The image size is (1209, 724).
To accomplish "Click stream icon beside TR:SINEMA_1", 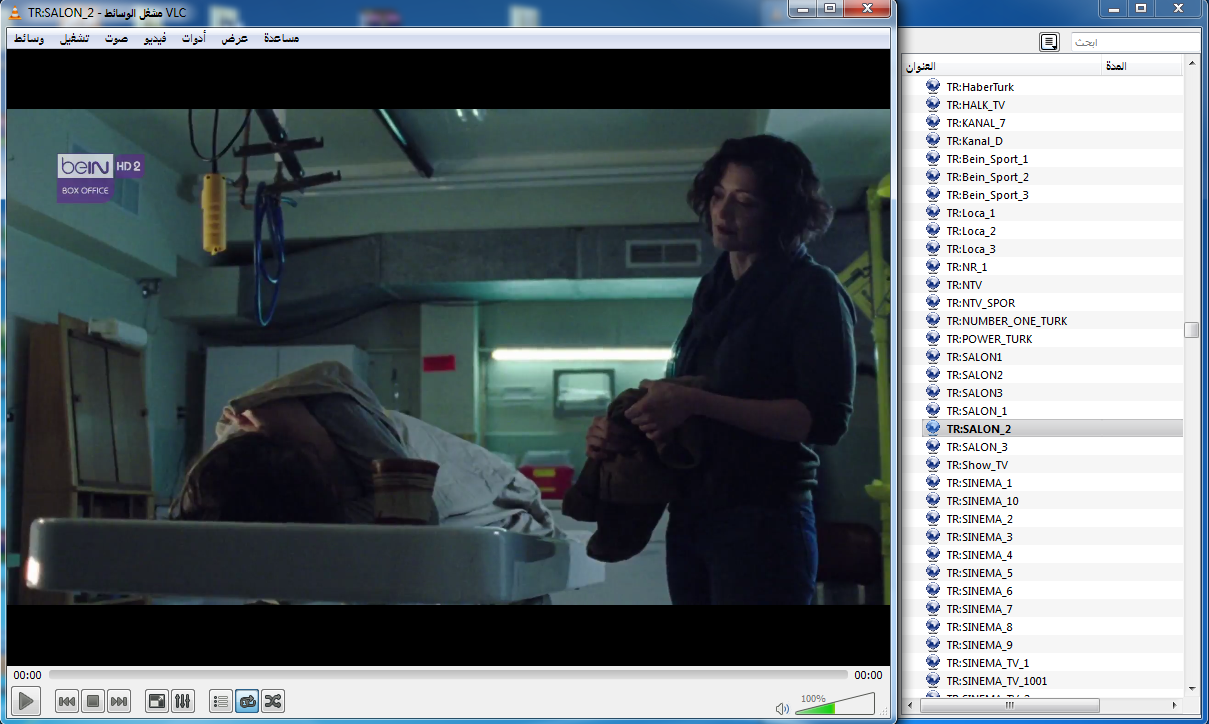I will point(933,483).
